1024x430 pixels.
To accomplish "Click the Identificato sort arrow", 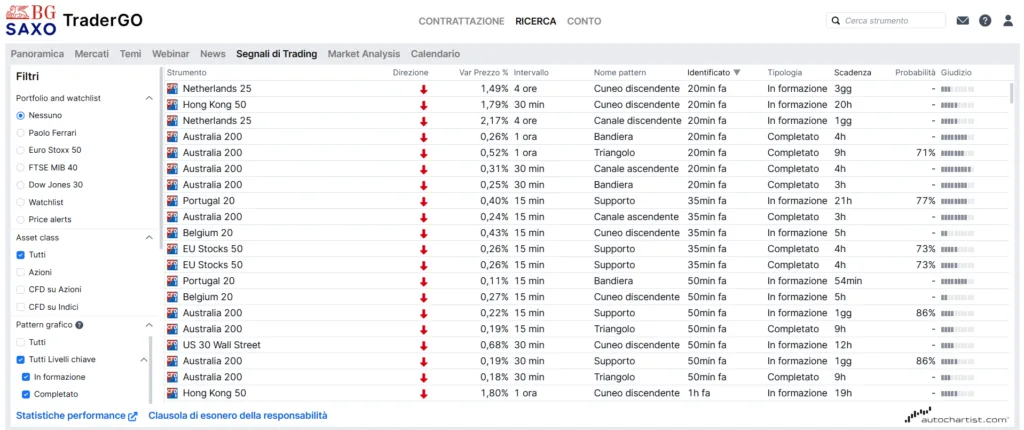I will pos(737,73).
